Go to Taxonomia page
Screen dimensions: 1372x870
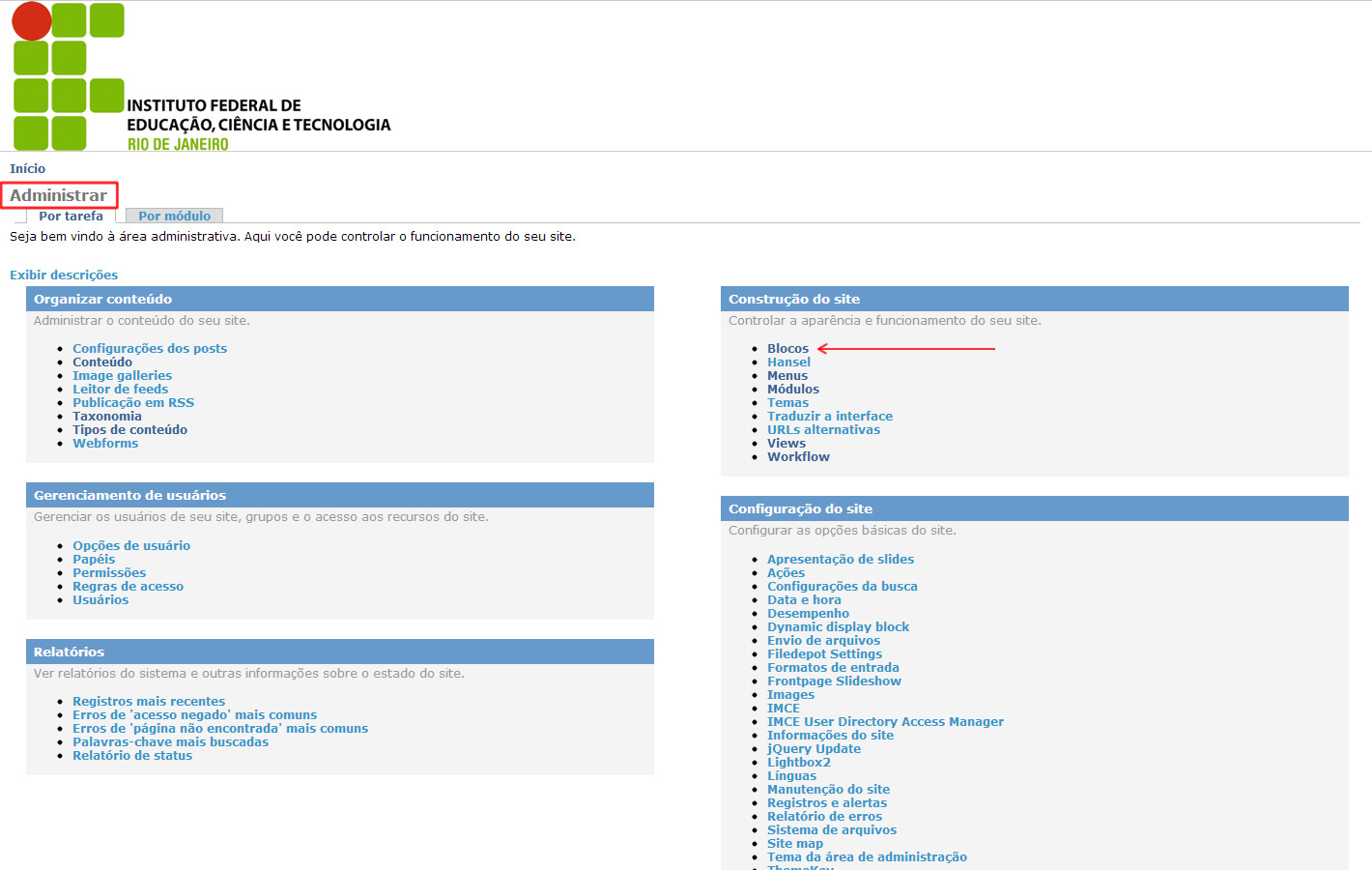106,417
